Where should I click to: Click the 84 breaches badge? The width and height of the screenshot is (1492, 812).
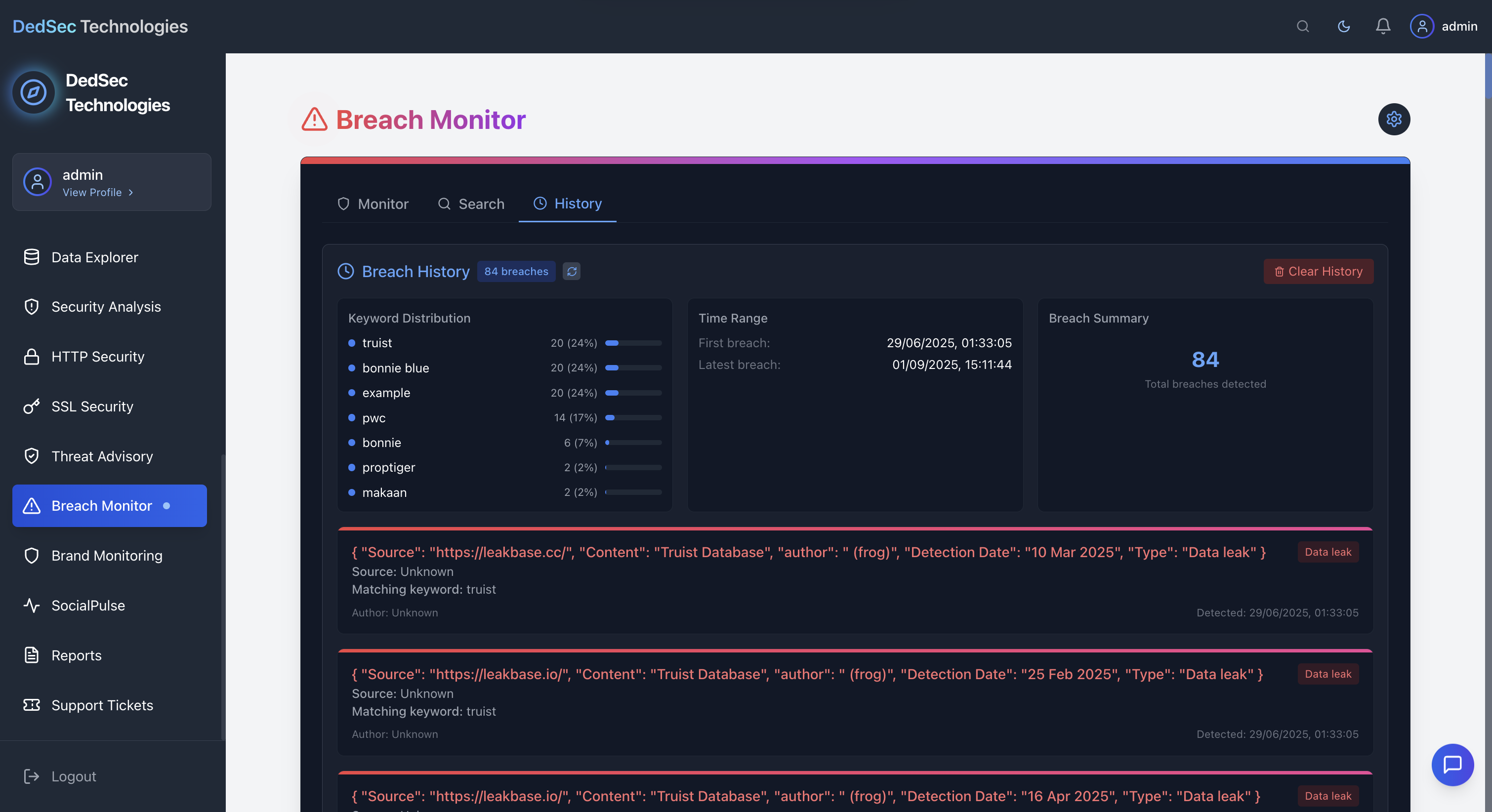point(516,271)
